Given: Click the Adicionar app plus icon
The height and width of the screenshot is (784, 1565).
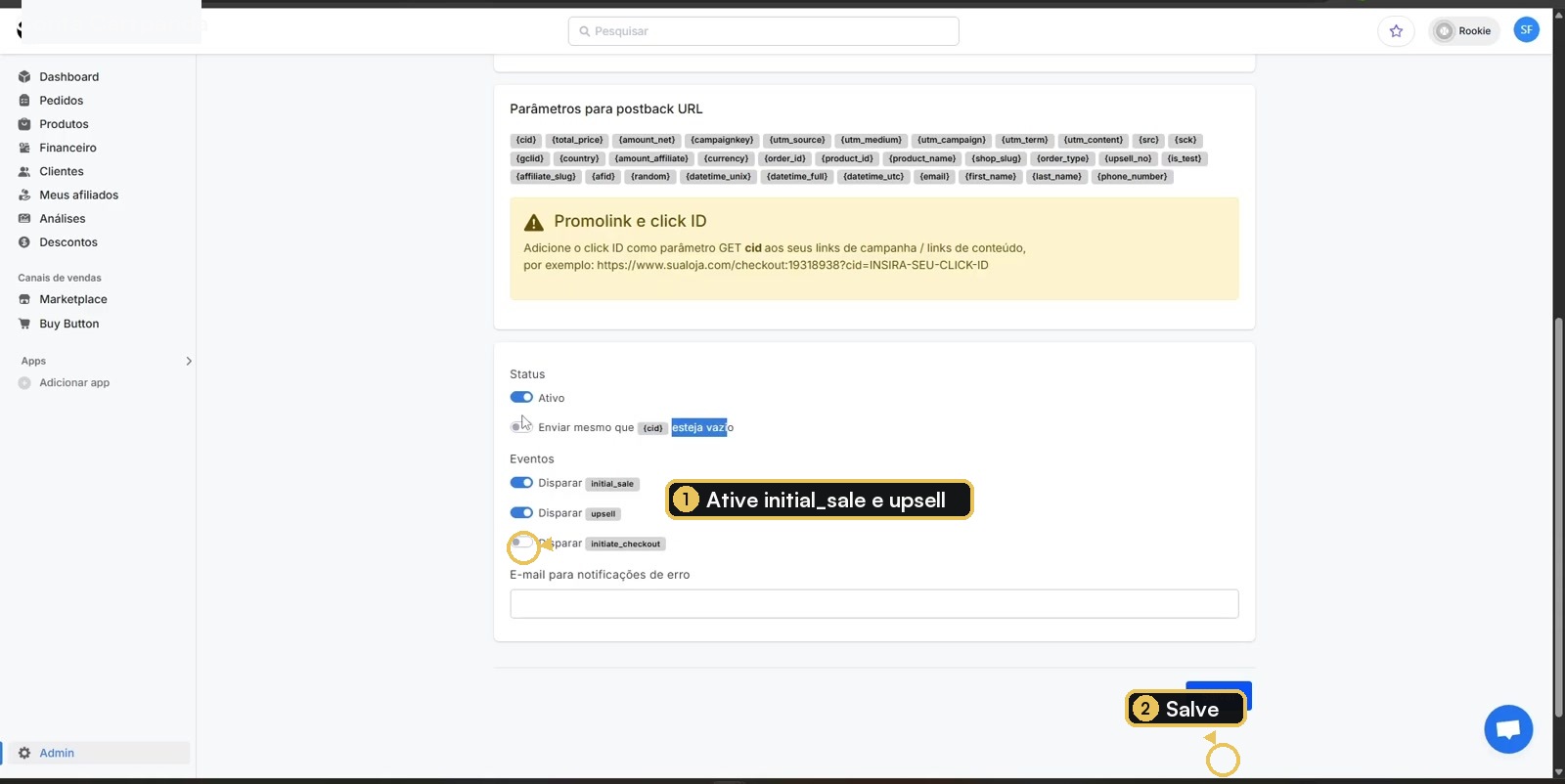Looking at the screenshot, I should tap(24, 382).
